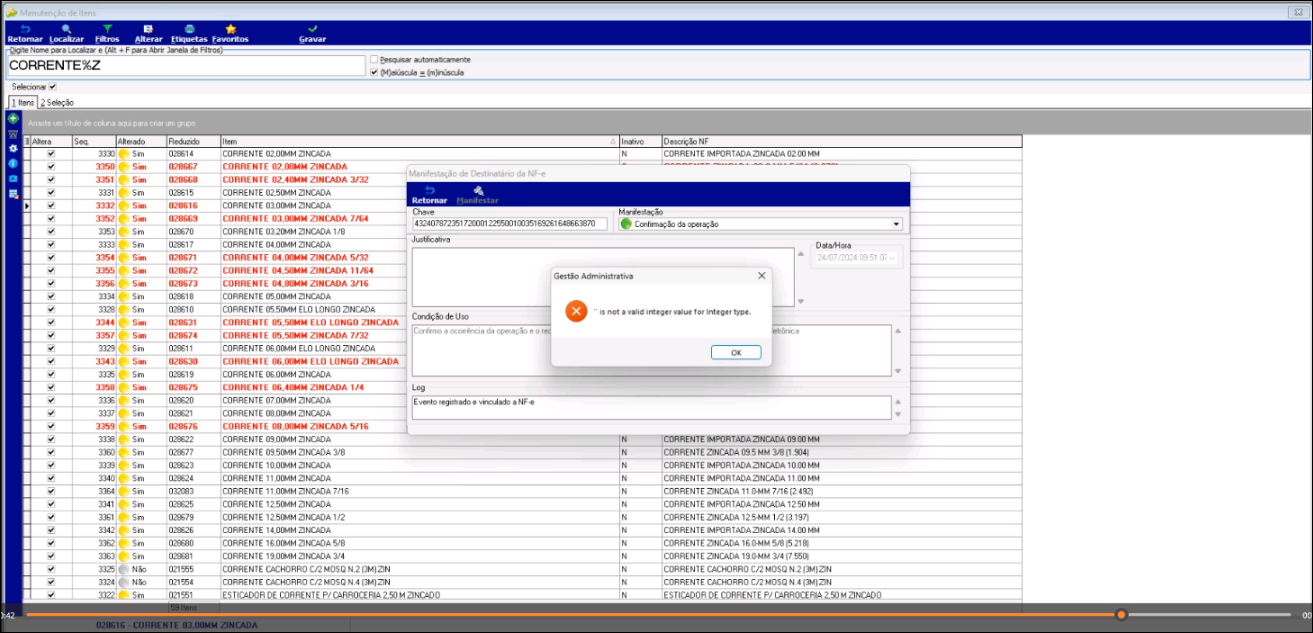Click Retornar in the Manutenção de Itens toolbar

25,33
